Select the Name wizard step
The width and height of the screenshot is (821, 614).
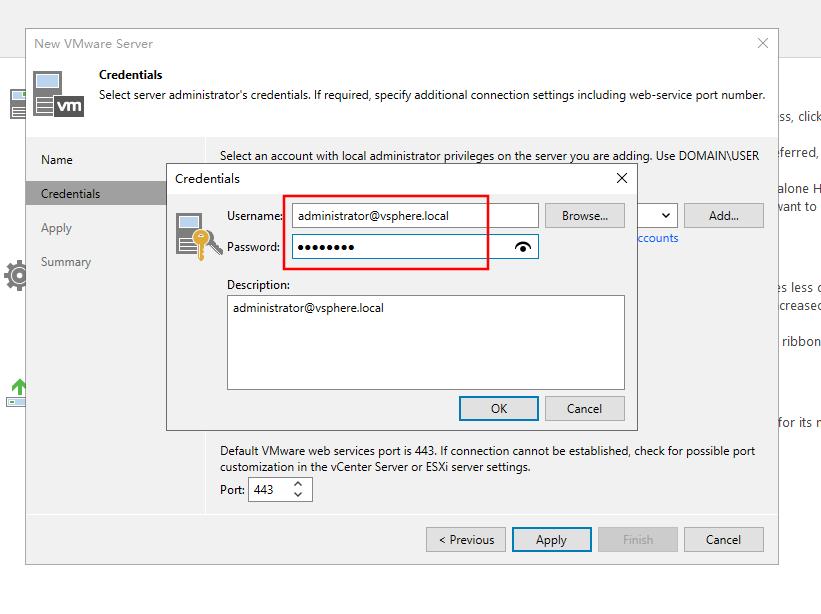pyautogui.click(x=57, y=160)
